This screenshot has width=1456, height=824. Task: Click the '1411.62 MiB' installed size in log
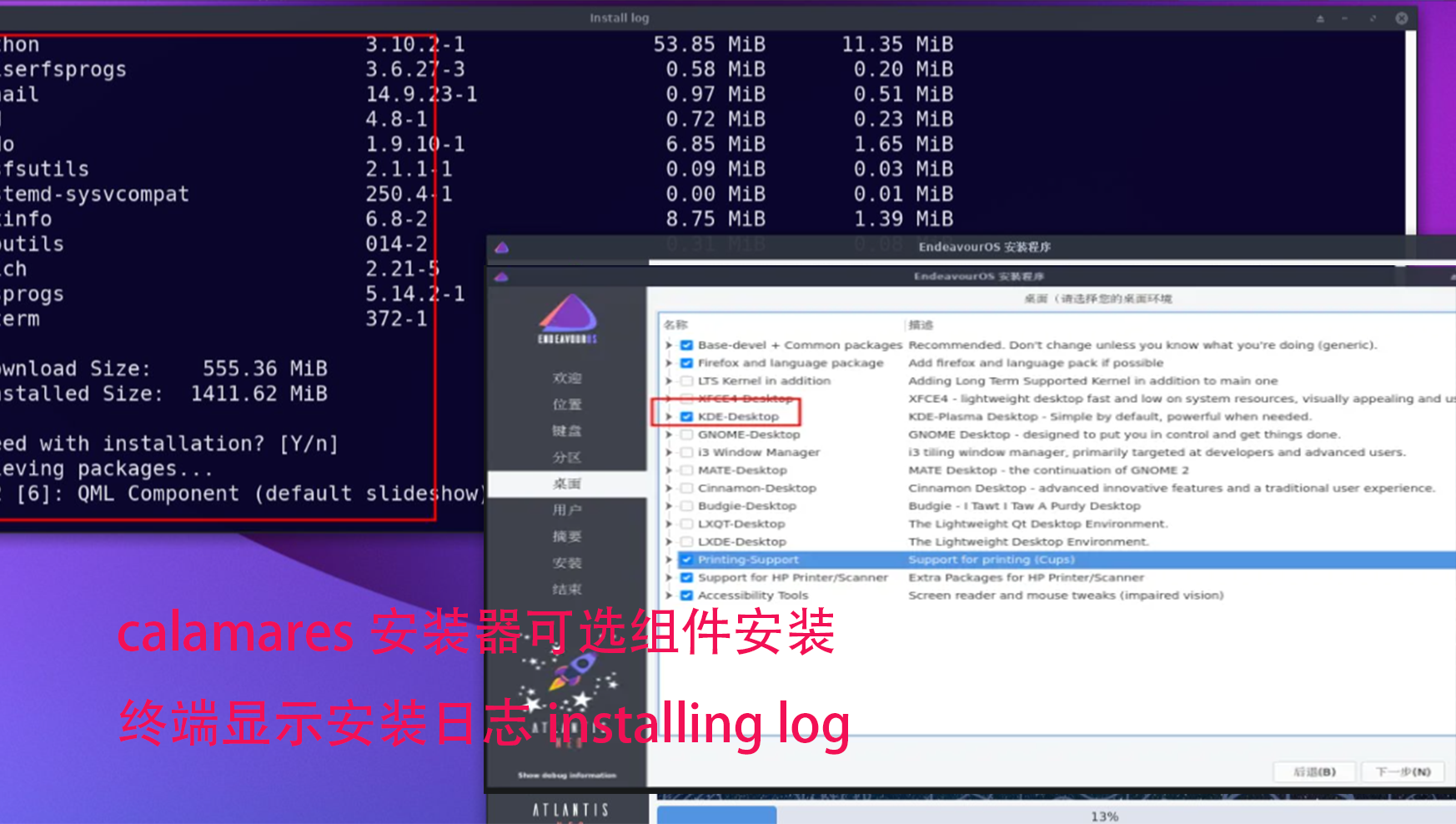coord(259,394)
